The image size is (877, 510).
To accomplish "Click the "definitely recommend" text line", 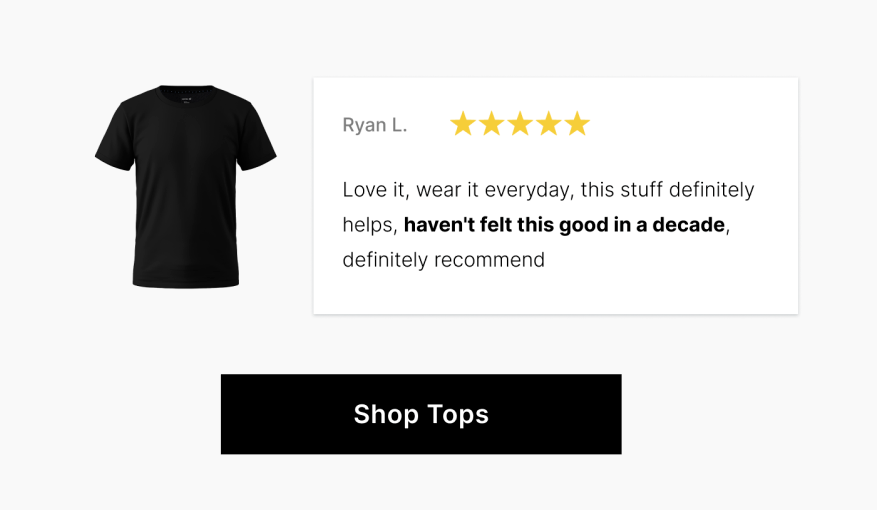I will tap(443, 260).
